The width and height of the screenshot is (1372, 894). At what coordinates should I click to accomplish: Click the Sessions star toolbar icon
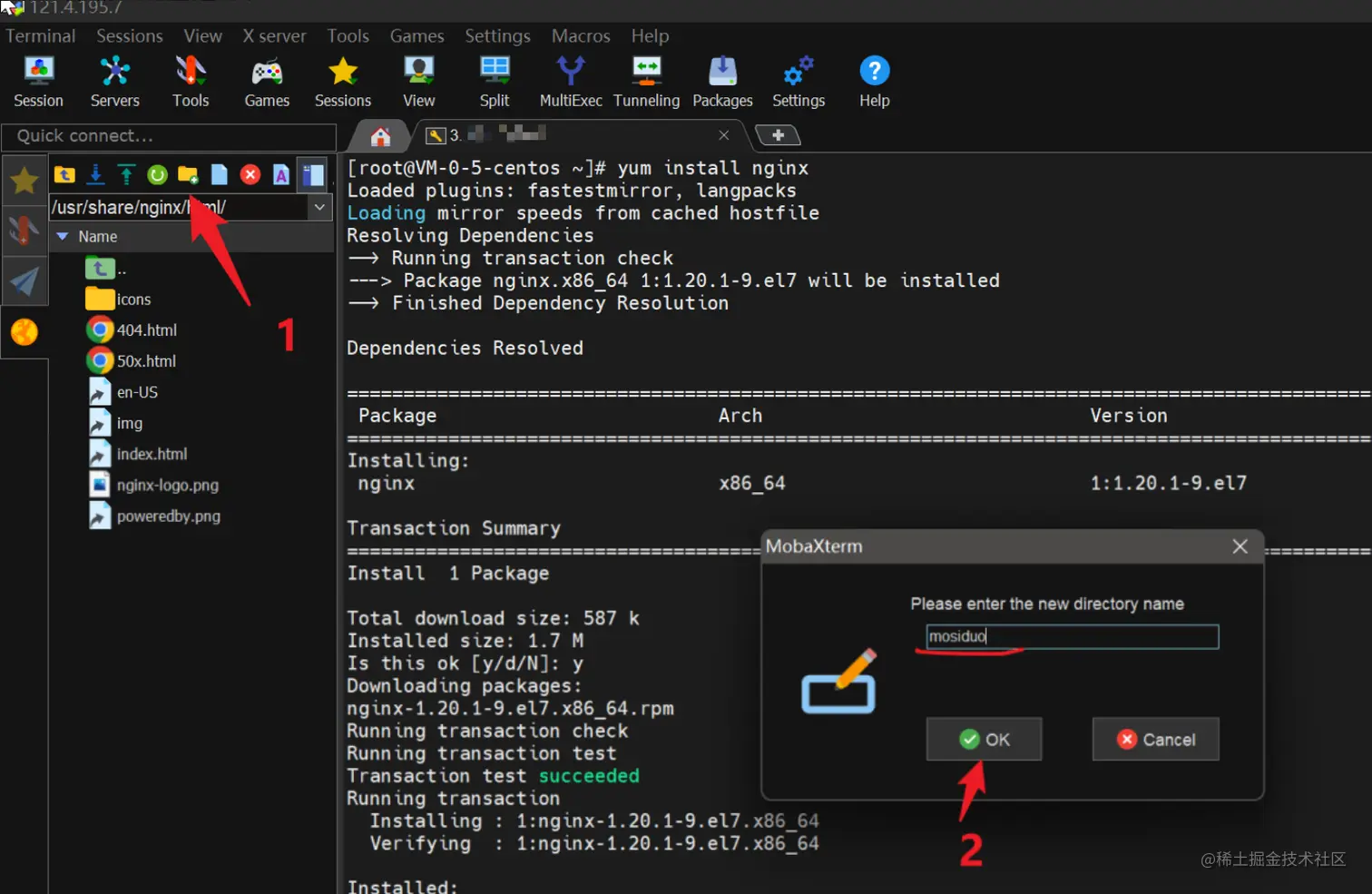343,81
